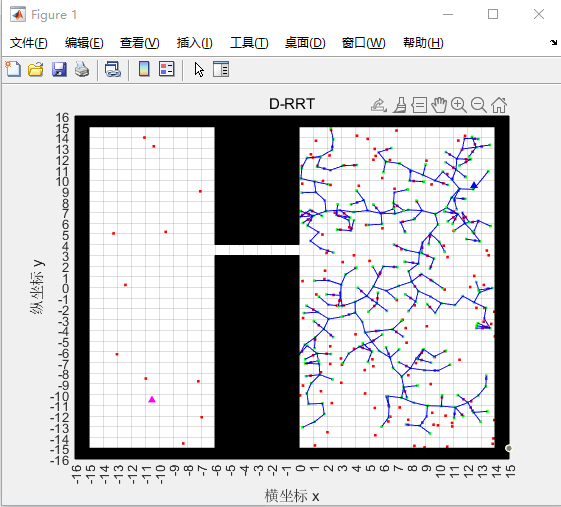
Task: Insert a legend using the toolbar icon
Action: (x=167, y=69)
